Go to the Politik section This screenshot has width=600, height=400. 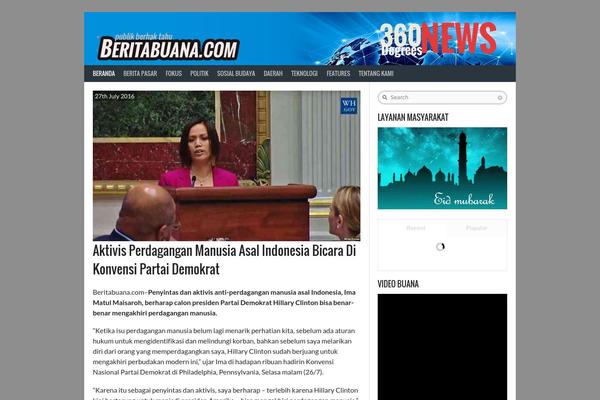coord(199,73)
